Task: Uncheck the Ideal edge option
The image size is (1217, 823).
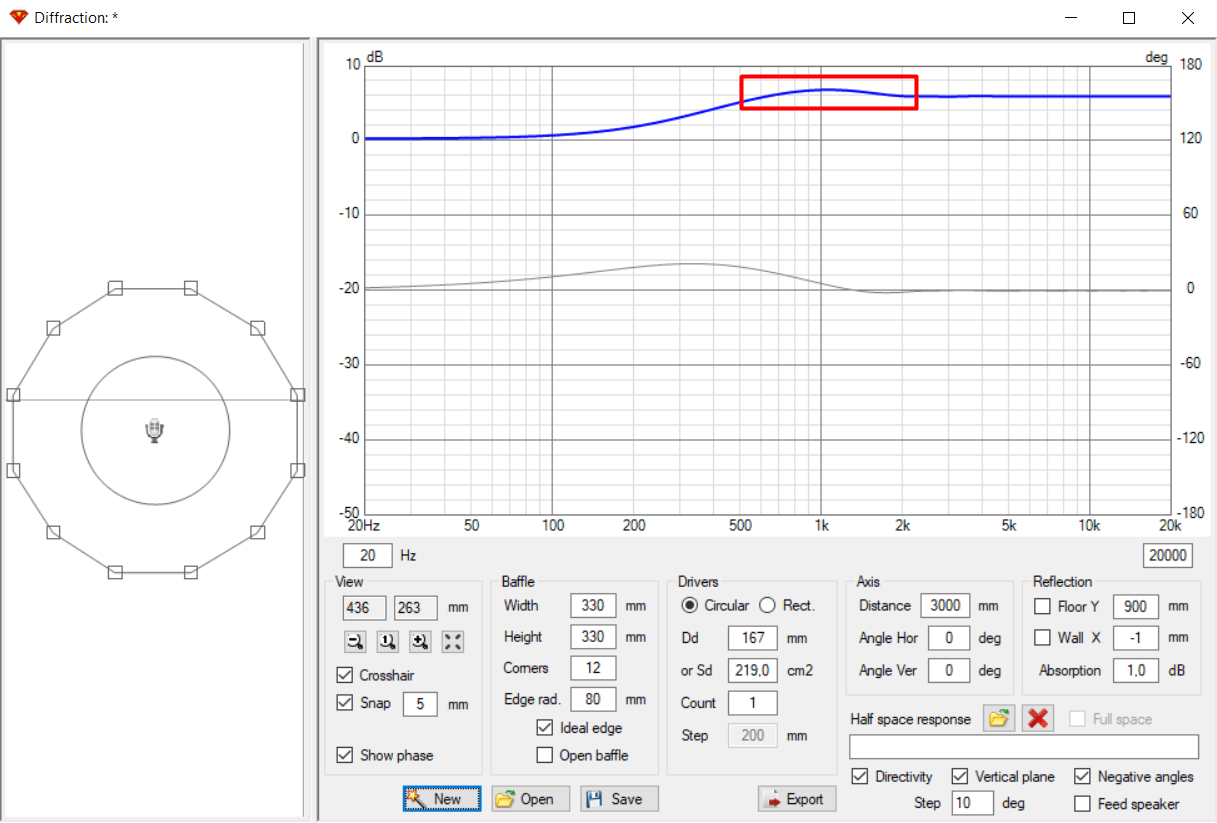Action: point(545,728)
